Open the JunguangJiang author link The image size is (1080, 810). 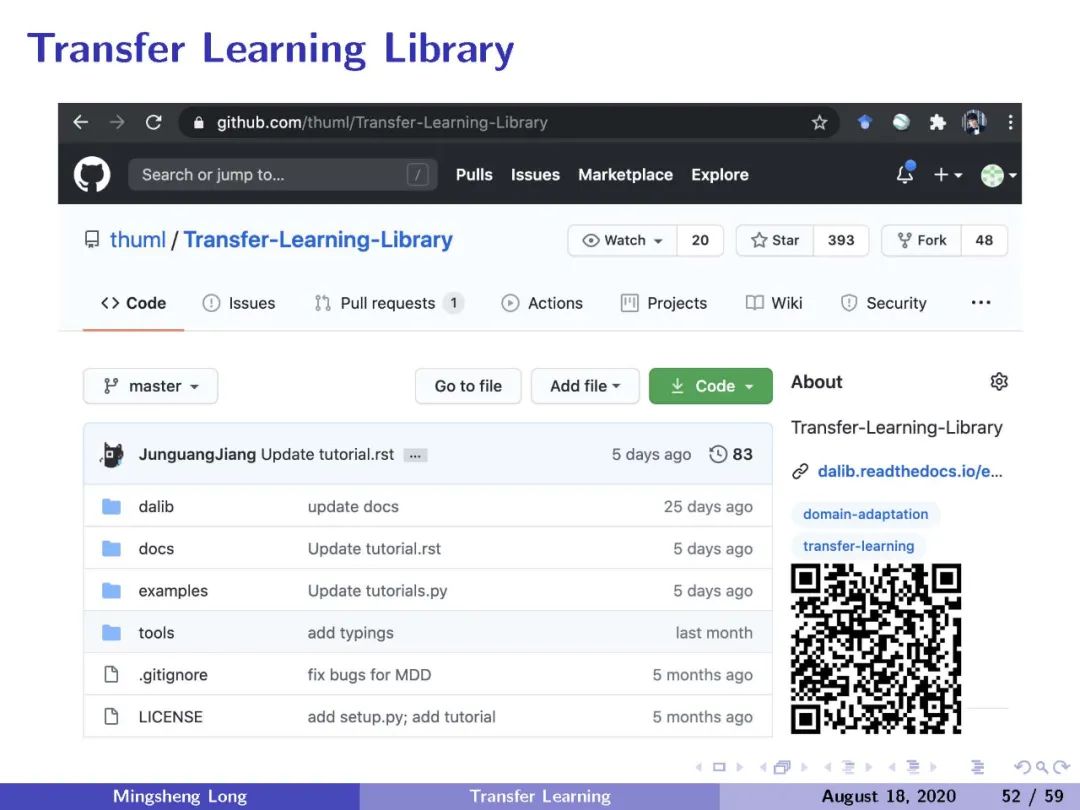click(197, 455)
